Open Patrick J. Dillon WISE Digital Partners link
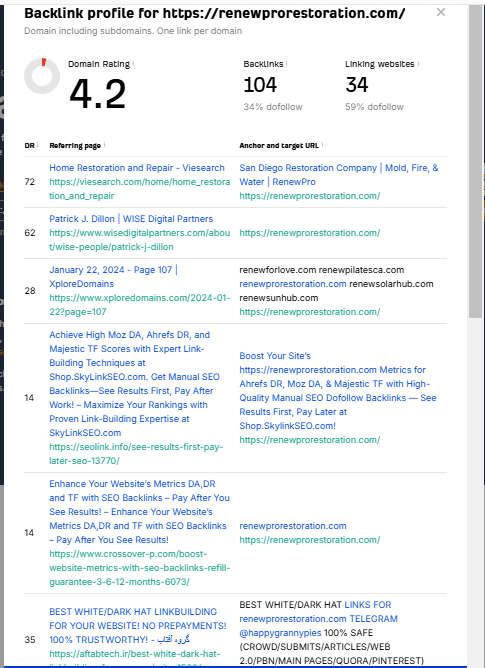 tap(131, 219)
